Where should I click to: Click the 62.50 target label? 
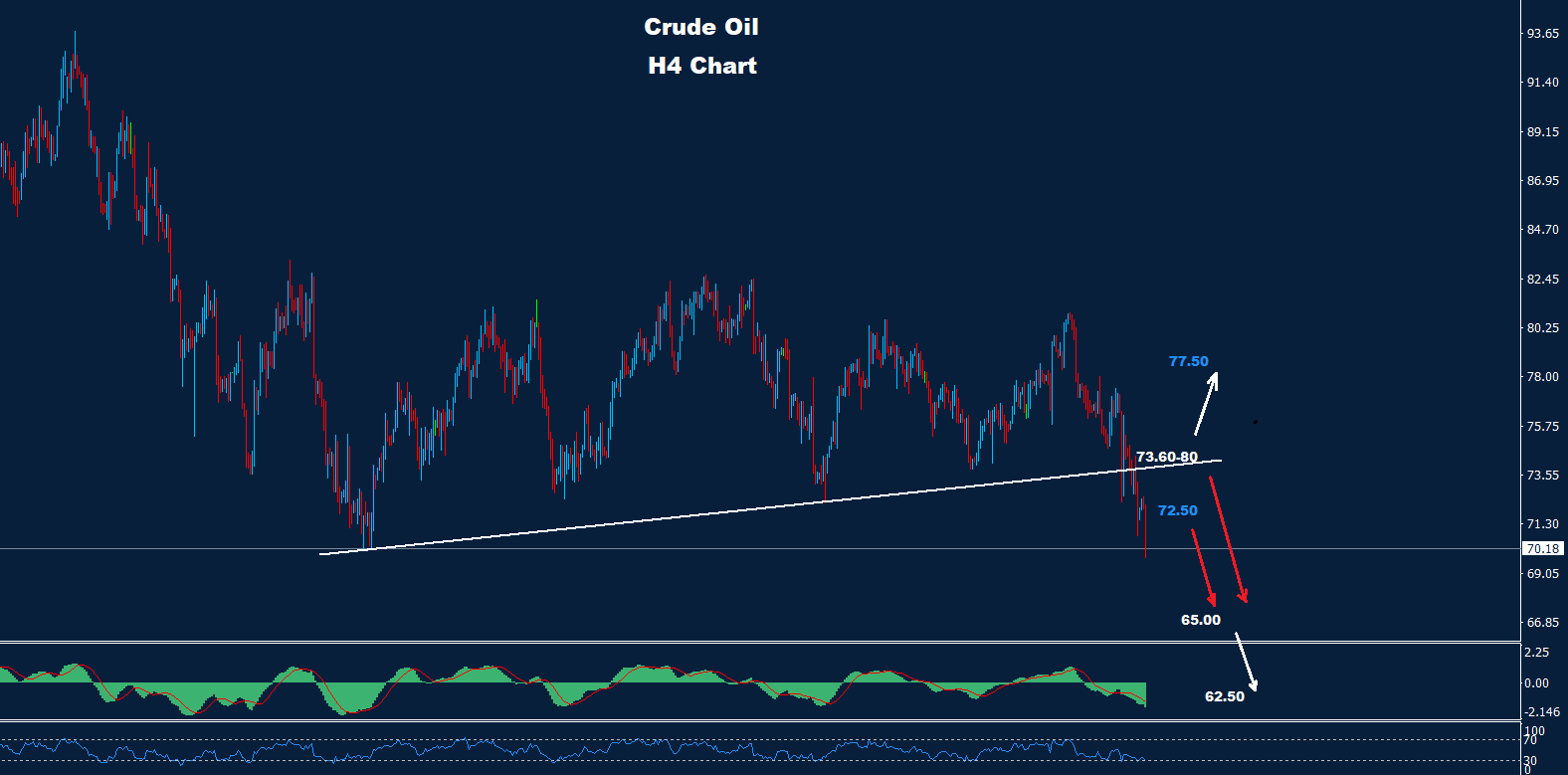[1224, 696]
